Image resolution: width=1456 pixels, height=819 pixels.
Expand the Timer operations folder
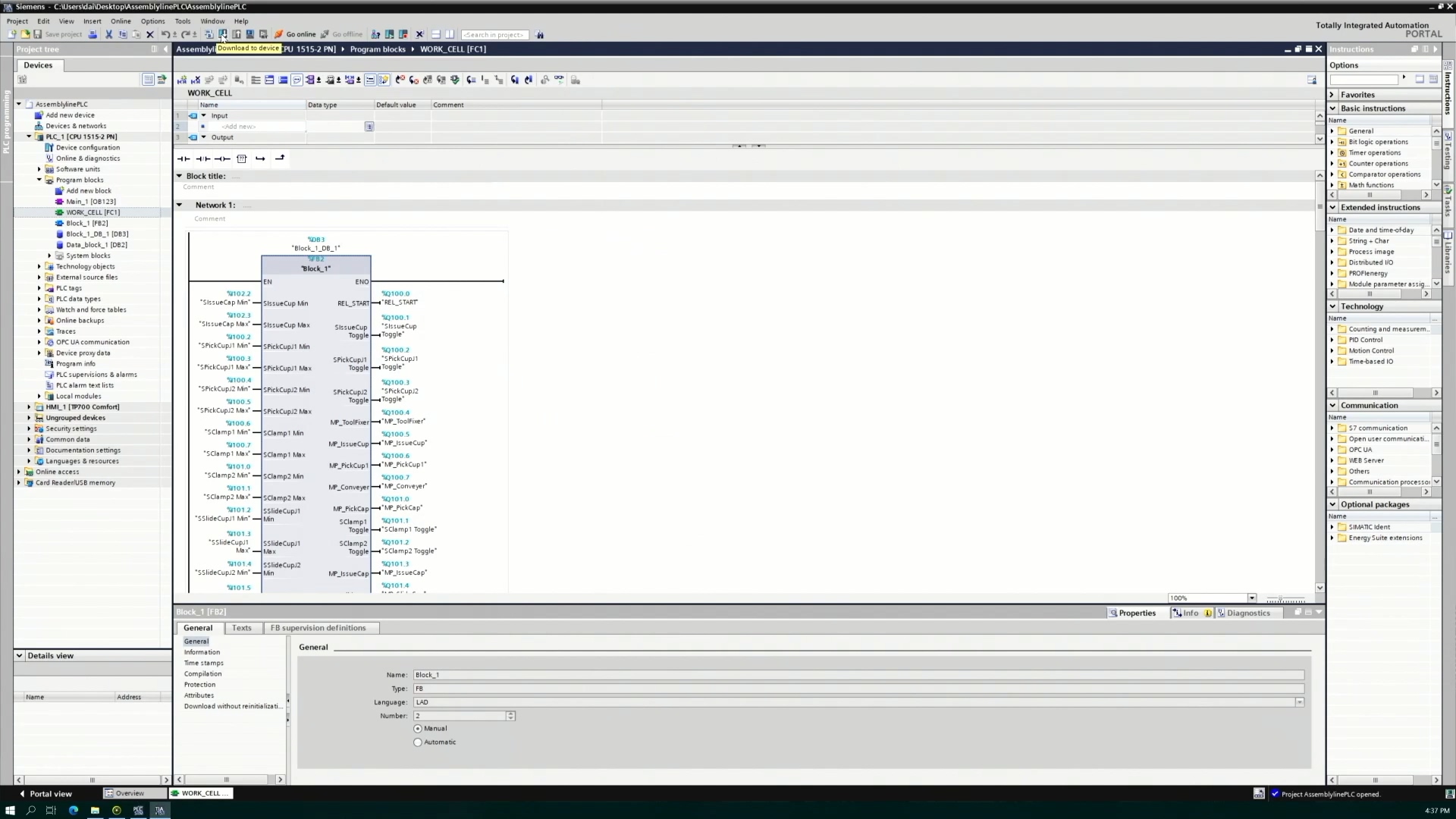pos(1332,152)
